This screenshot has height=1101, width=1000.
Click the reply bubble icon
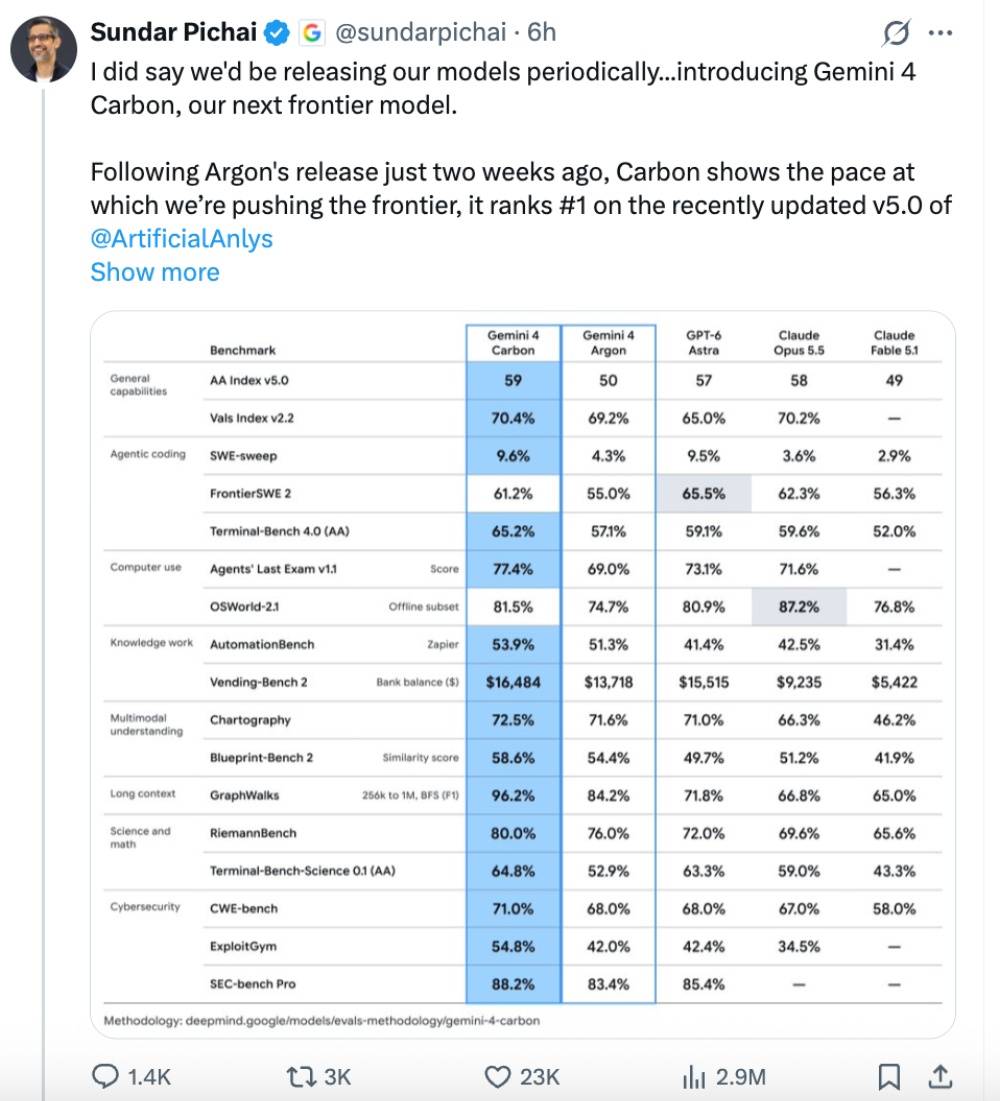pos(105,1076)
